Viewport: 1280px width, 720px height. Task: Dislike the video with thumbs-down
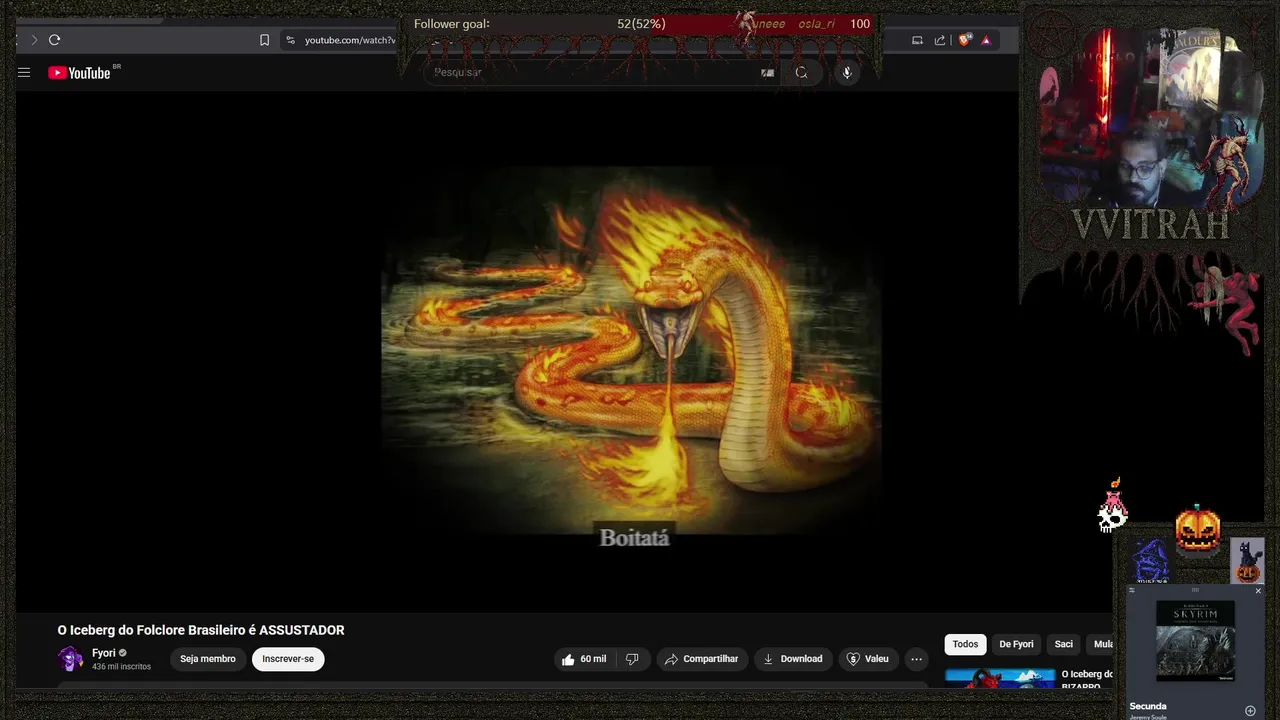tap(632, 659)
